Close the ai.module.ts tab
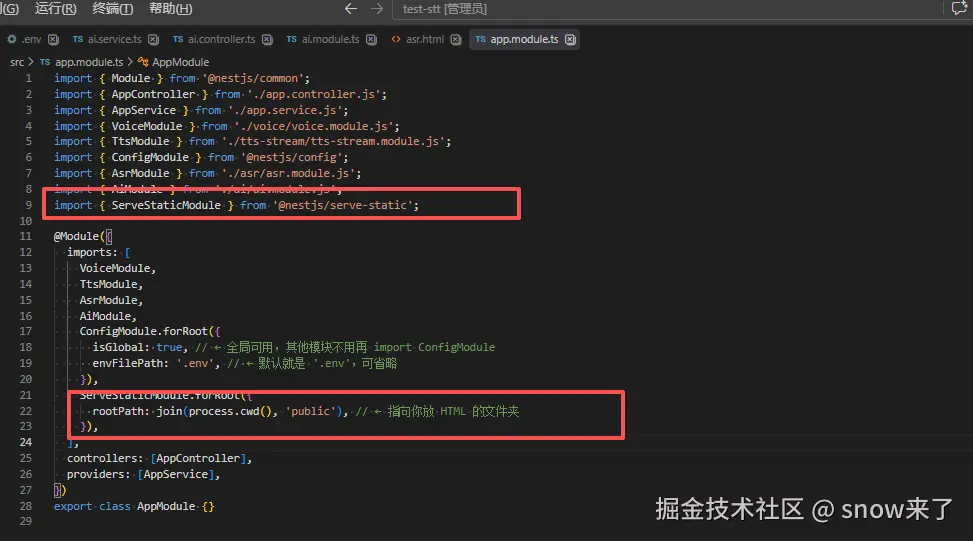The width and height of the screenshot is (973, 541). click(x=371, y=39)
